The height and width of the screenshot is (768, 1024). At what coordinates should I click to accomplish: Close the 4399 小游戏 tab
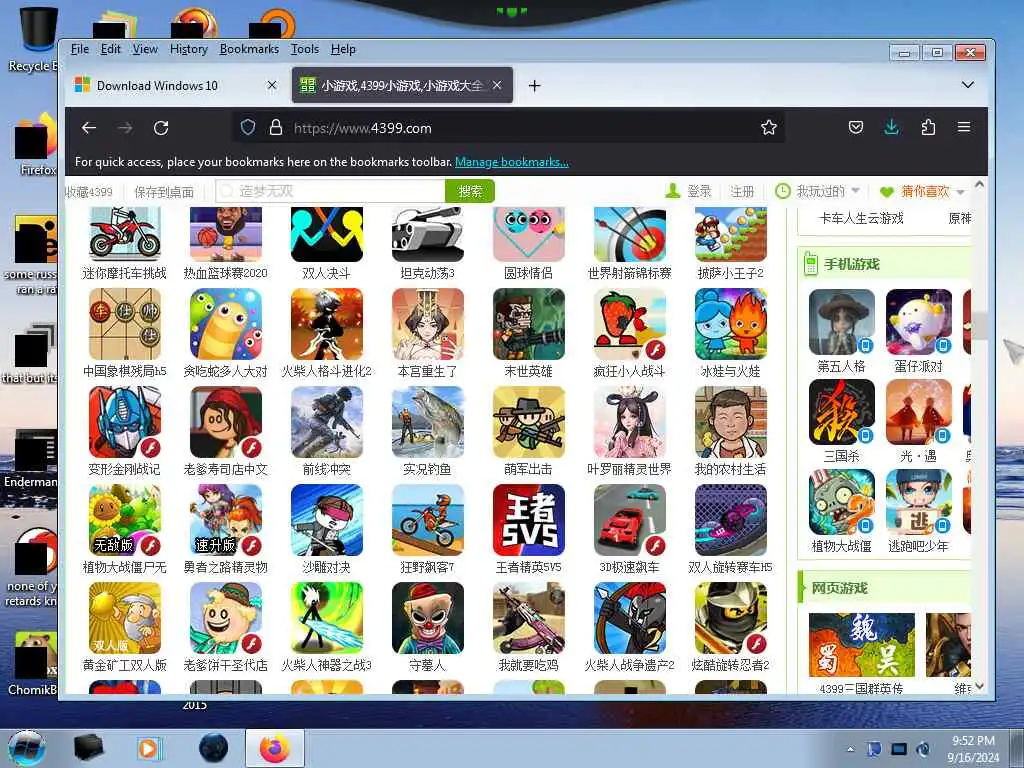click(497, 86)
